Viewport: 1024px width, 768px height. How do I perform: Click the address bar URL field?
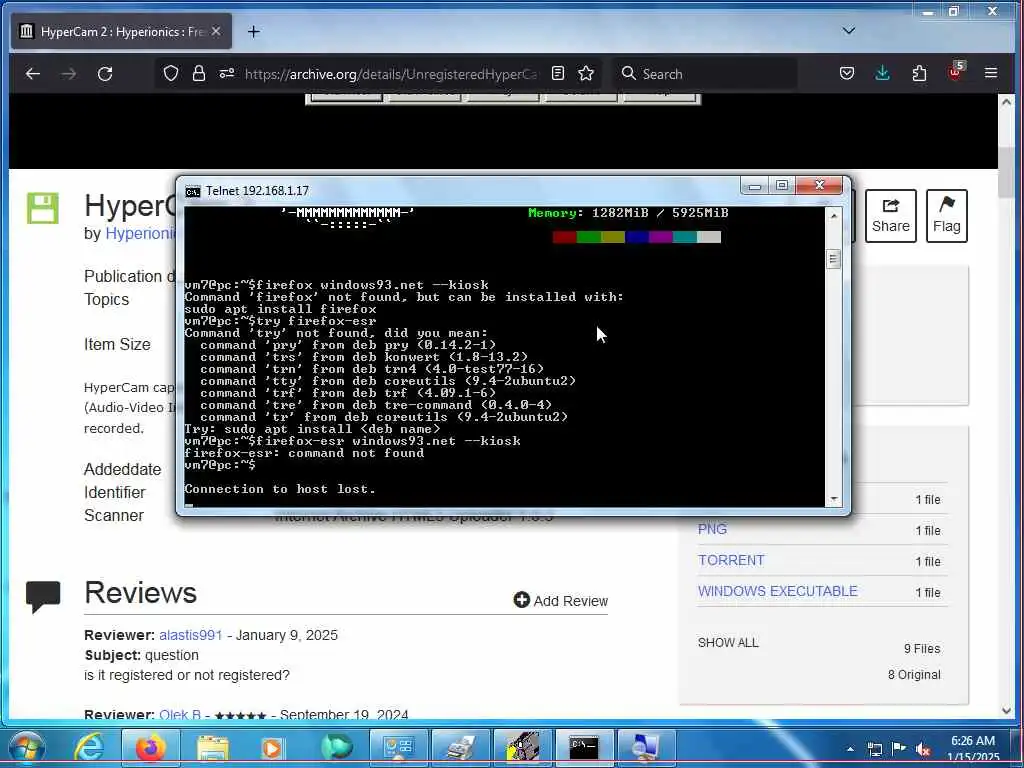pyautogui.click(x=391, y=74)
